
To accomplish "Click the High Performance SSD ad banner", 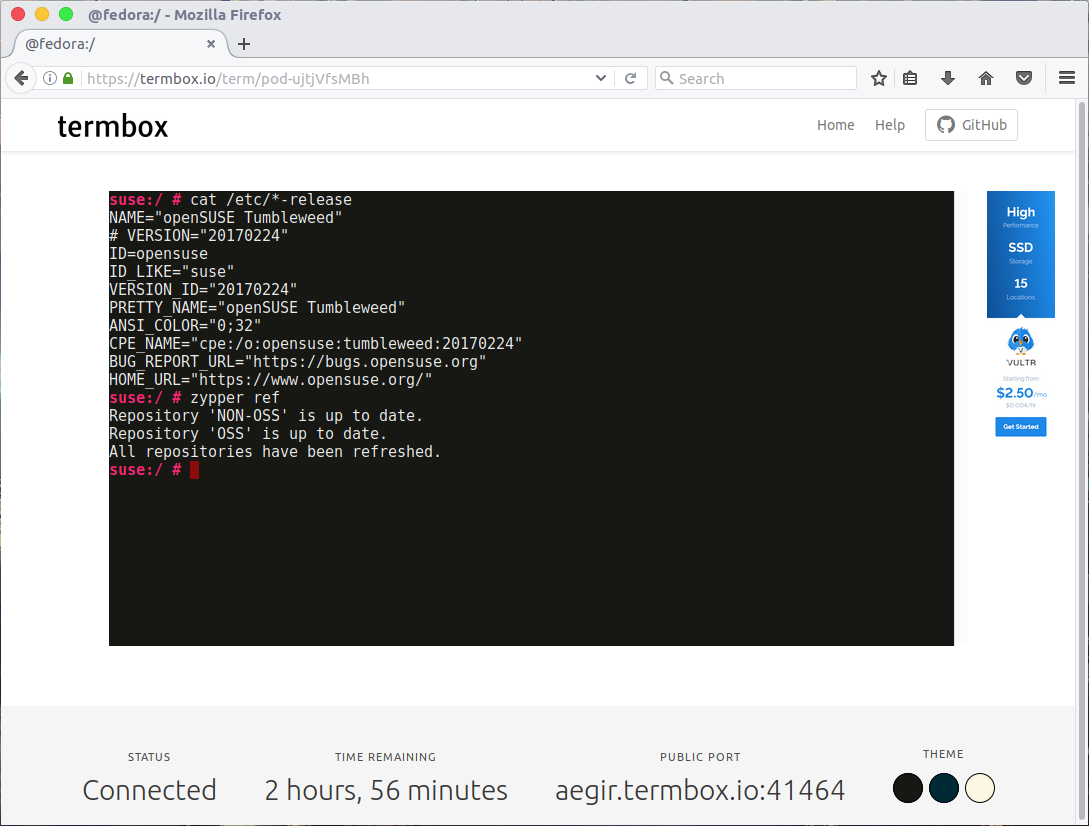I will tap(1020, 254).
